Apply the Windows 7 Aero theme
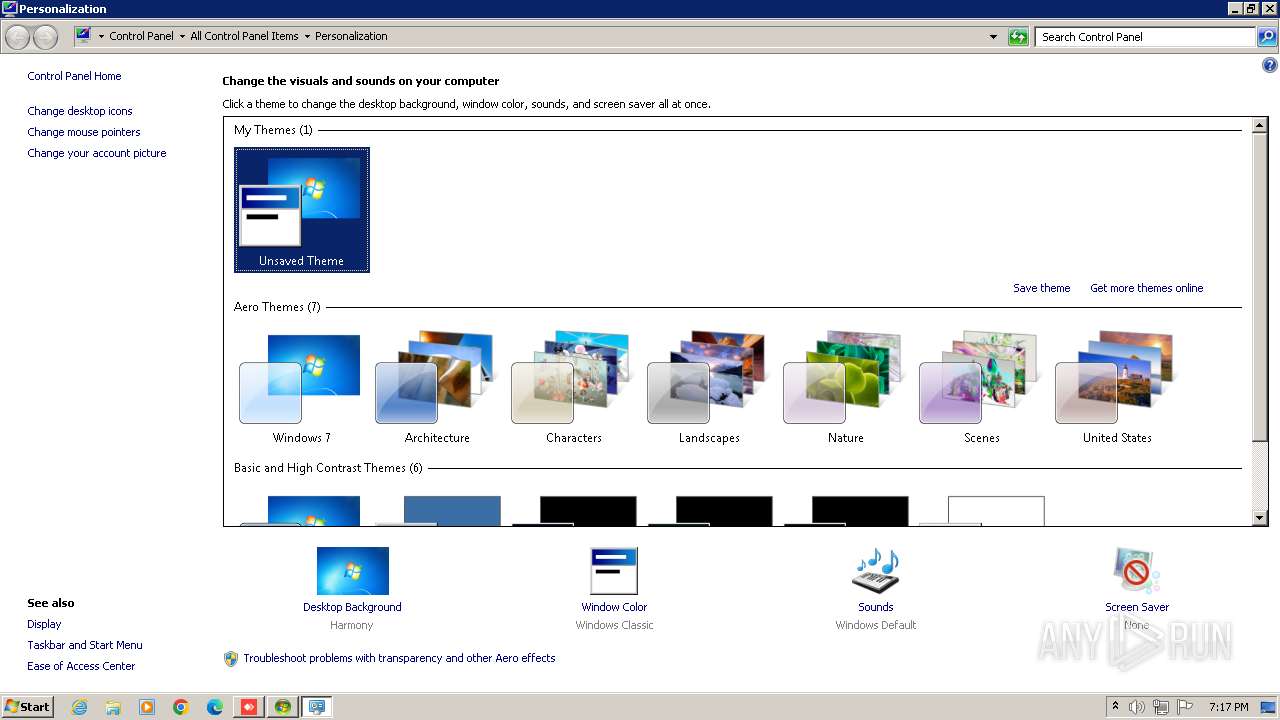 click(301, 388)
